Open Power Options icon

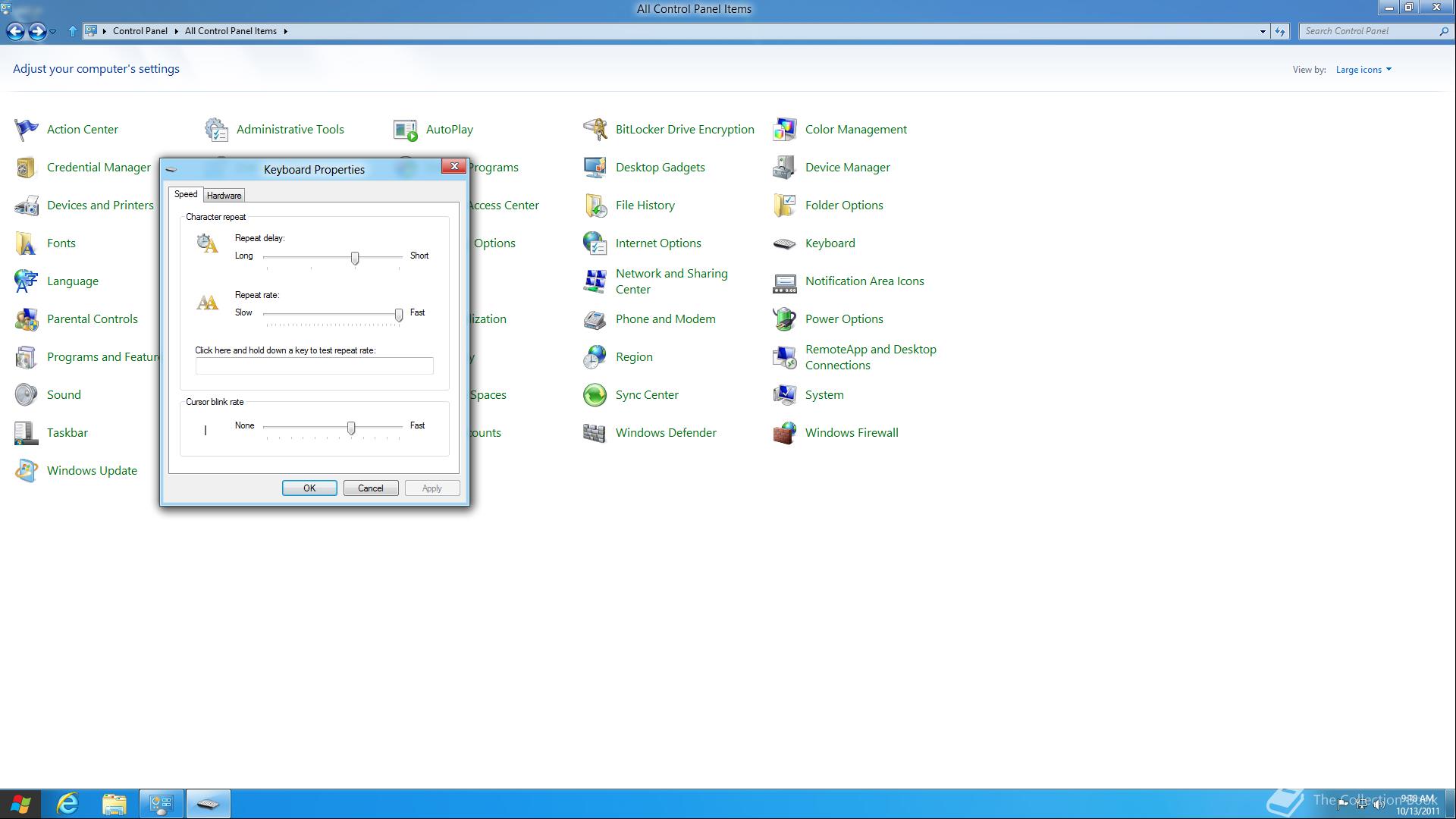point(785,319)
